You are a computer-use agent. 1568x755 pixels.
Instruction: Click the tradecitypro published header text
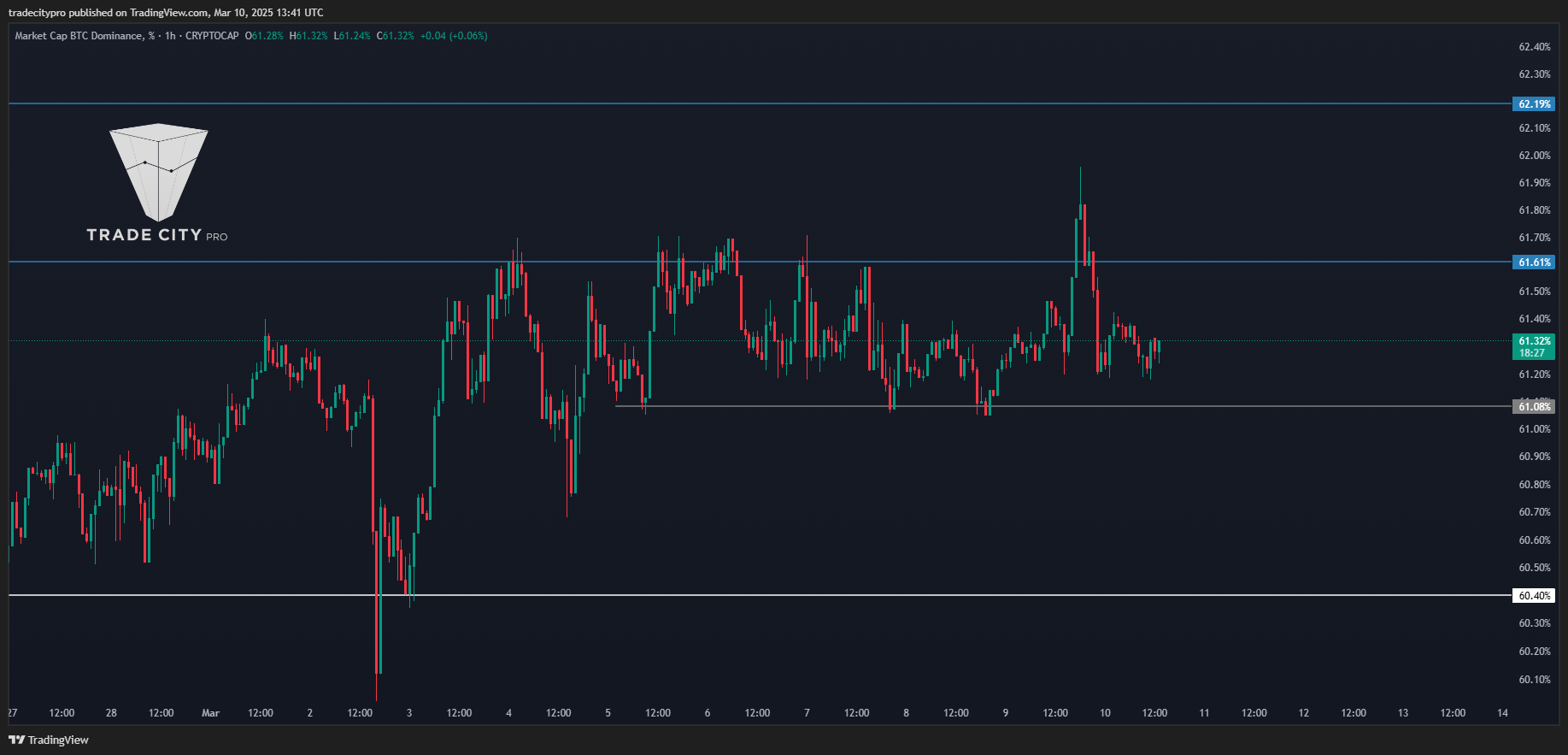pos(166,12)
